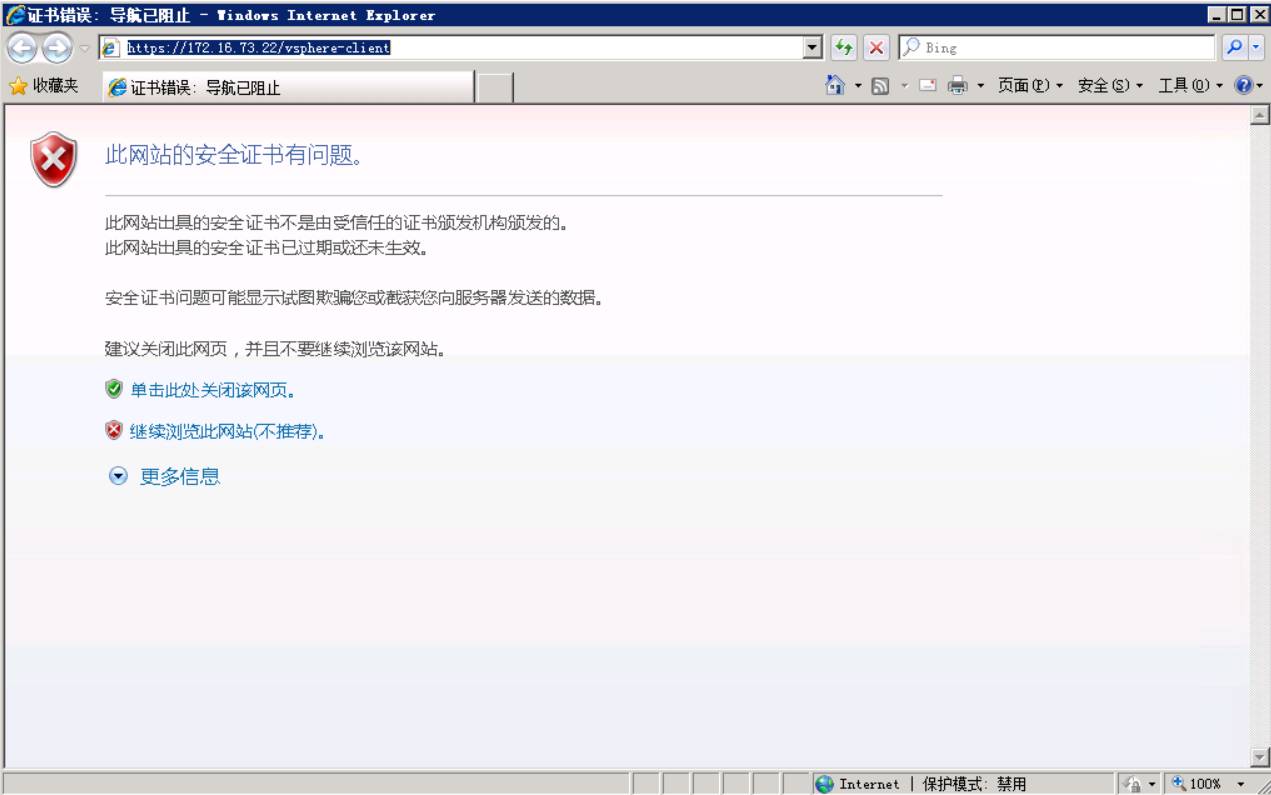
Task: Click the 更多信息 text link
Action: pos(180,477)
